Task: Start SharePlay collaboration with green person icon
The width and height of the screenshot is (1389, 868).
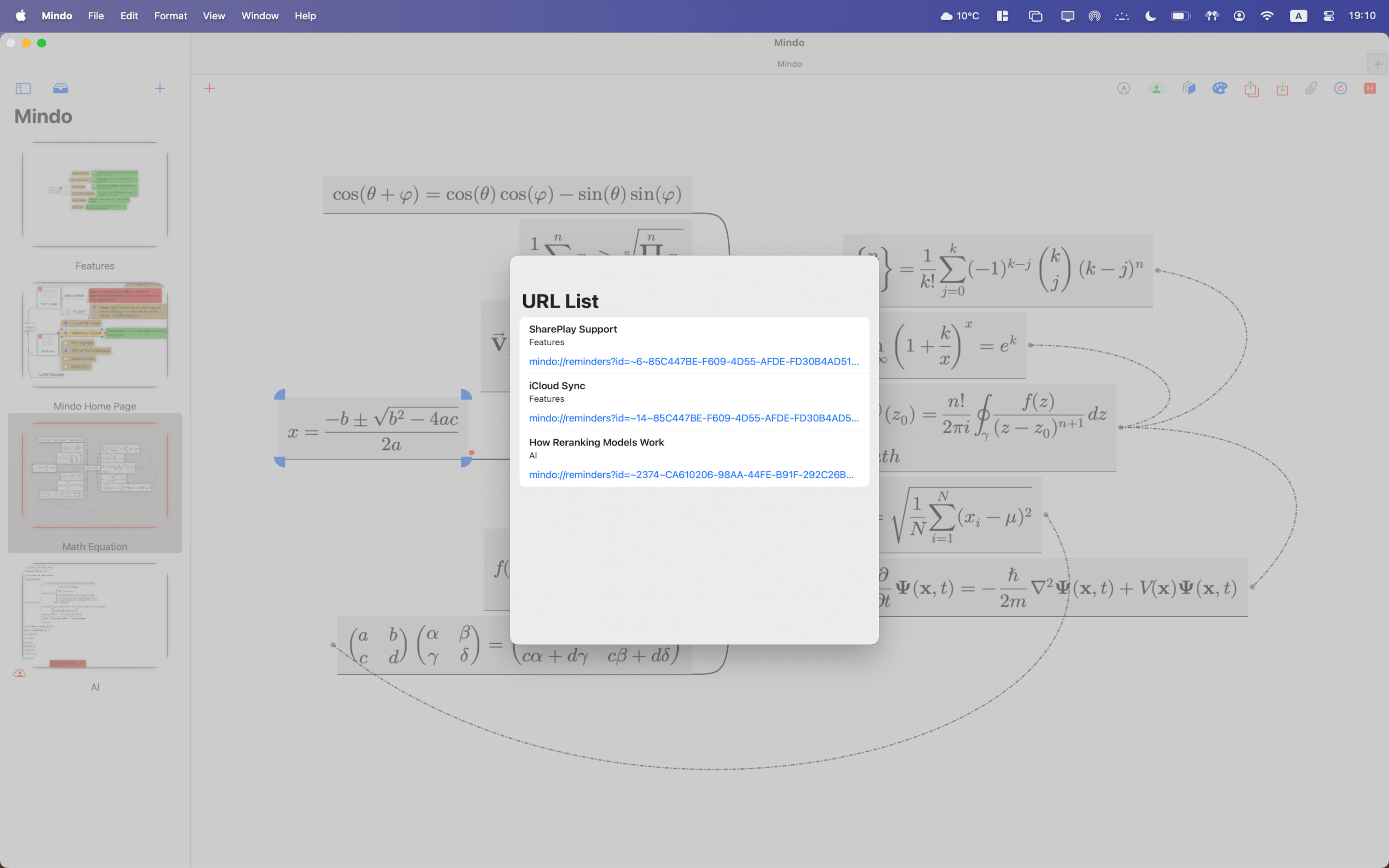Action: click(1156, 88)
